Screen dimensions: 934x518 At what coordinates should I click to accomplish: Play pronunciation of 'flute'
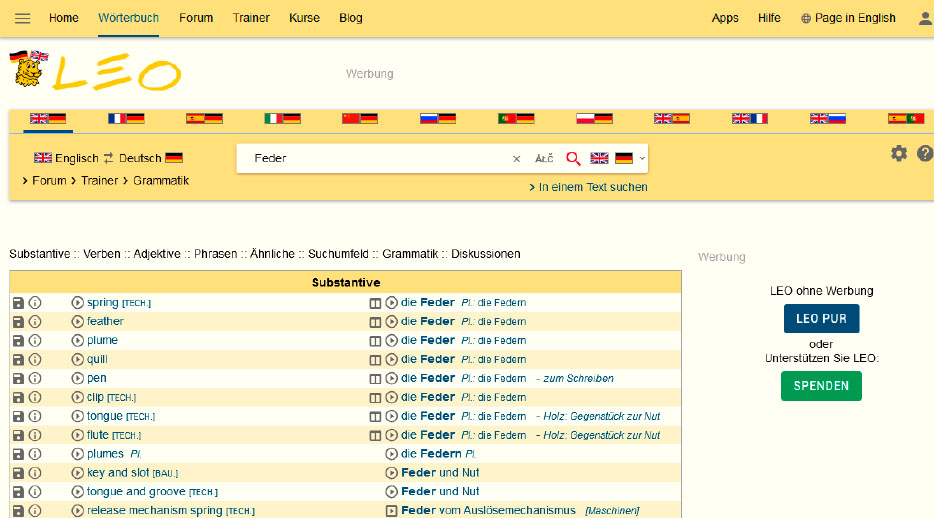tap(77, 435)
